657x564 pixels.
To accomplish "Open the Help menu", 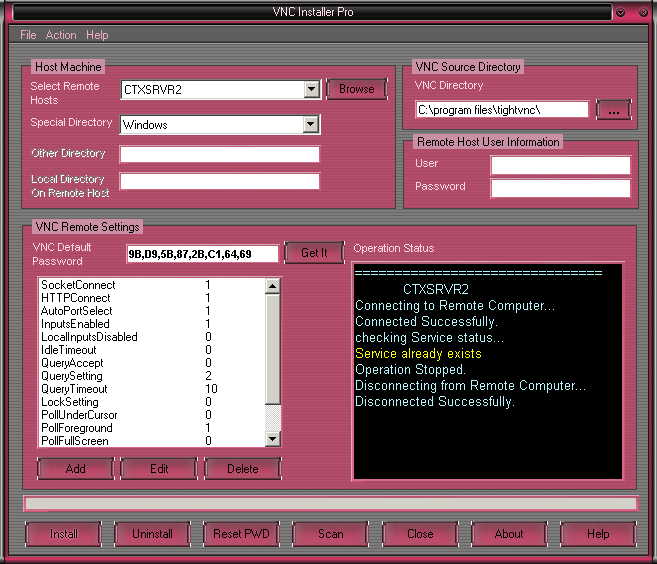I will 97,35.
